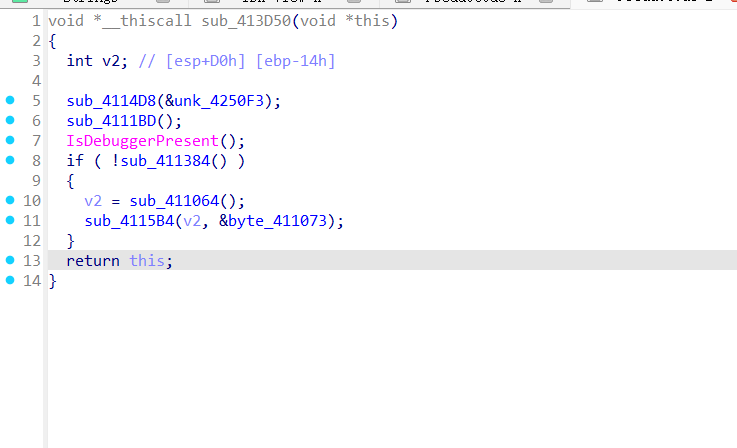Click the [ebp-14h] comment text
Screen dimensions: 737x448
tap(295, 61)
